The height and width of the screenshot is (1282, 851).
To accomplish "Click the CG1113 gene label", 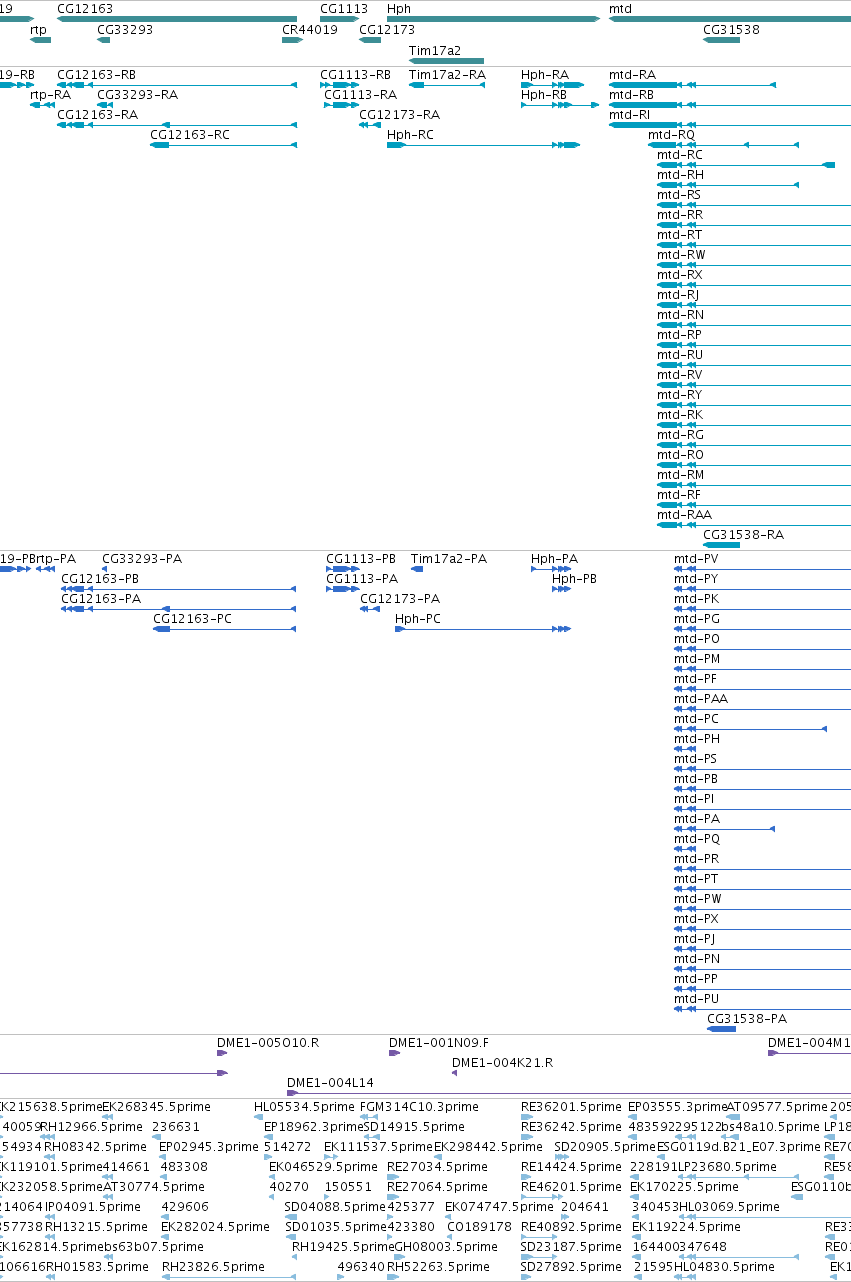I will tap(344, 8).
